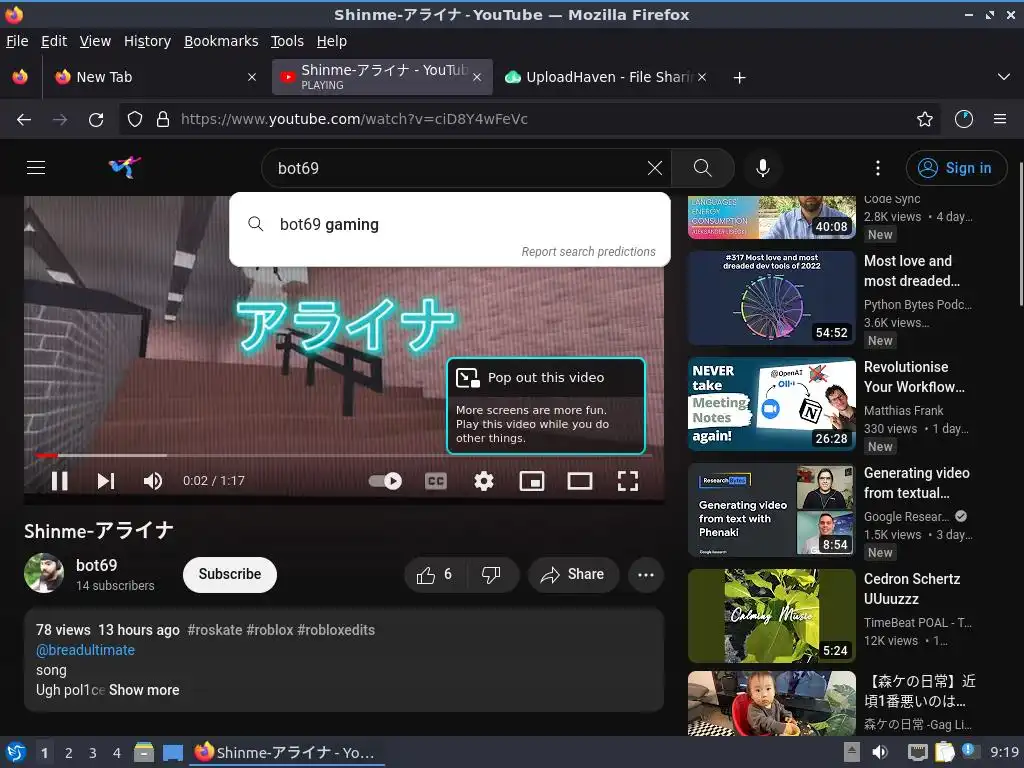Switch to New Tab tab
Image resolution: width=1024 pixels, height=768 pixels.
(x=155, y=77)
